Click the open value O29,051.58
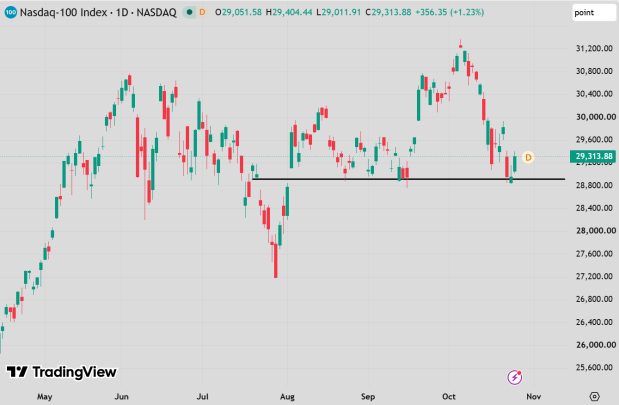This screenshot has height=405, width=619. [238, 12]
